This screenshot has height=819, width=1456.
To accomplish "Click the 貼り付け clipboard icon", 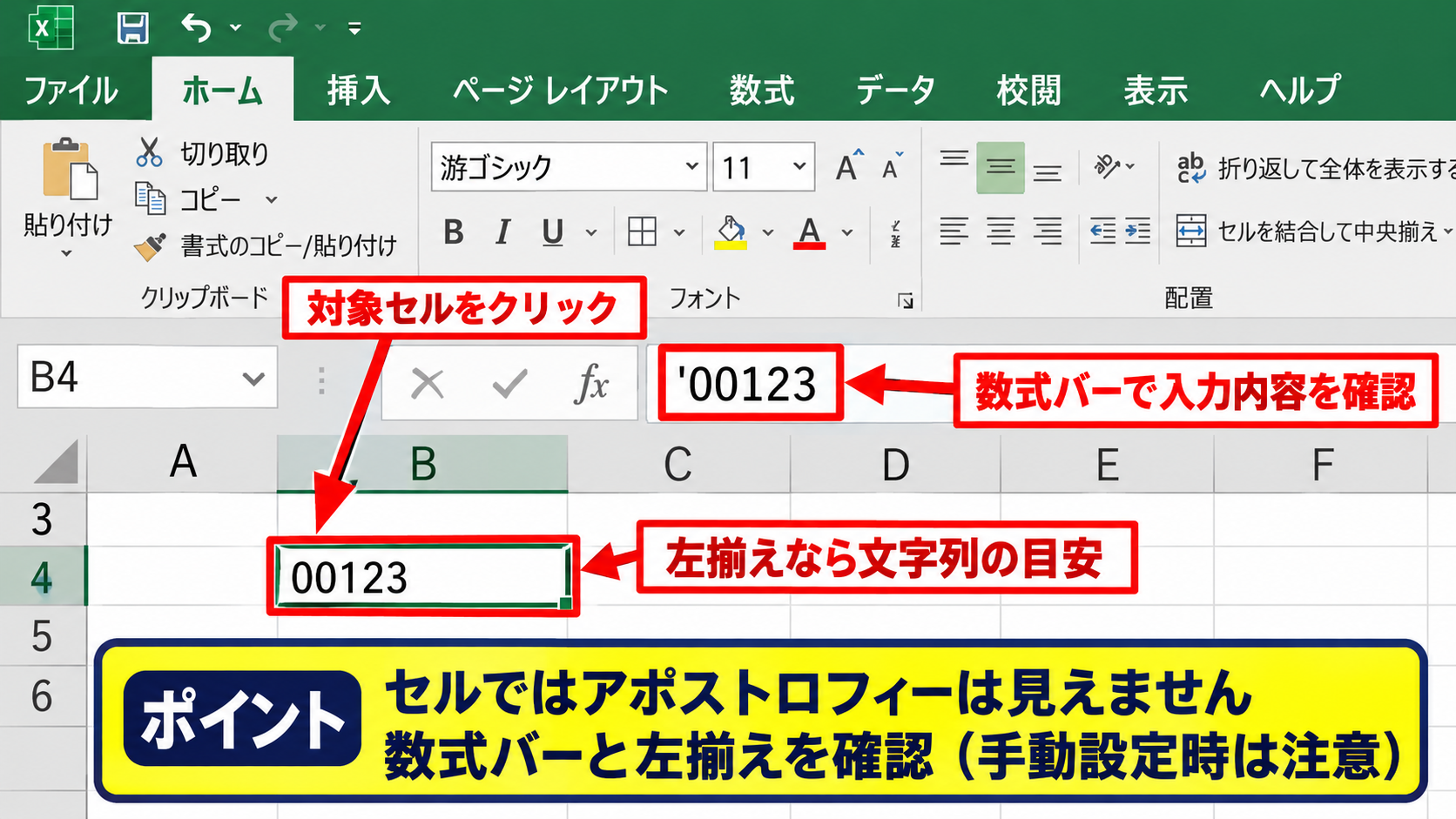I will 69,168.
